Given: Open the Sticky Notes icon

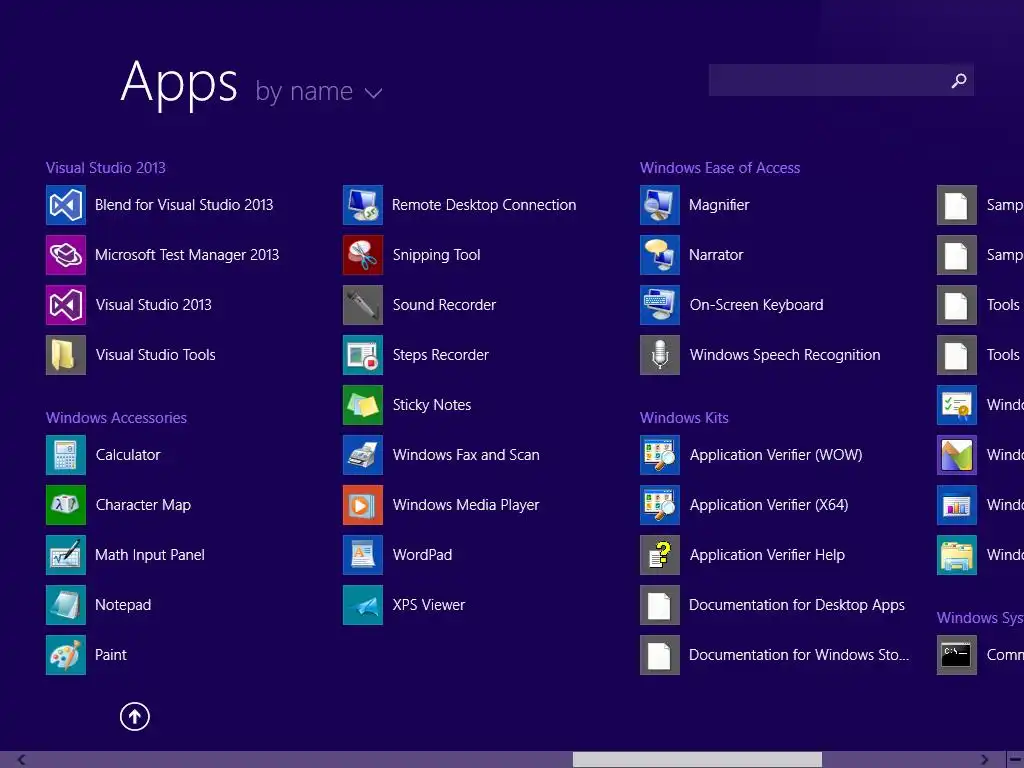Looking at the screenshot, I should click(x=362, y=405).
